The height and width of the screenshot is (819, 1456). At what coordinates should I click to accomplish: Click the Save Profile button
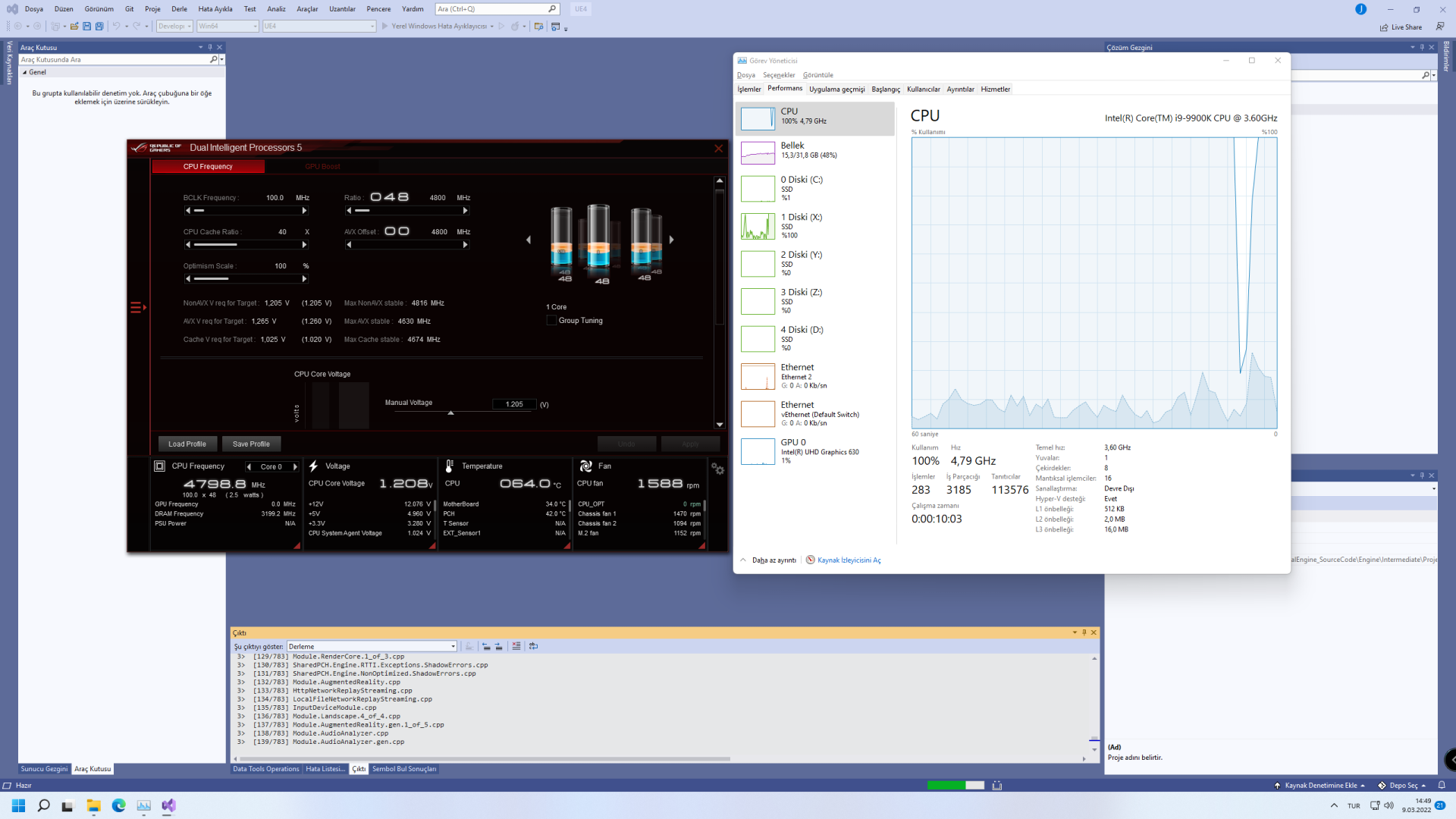[251, 444]
